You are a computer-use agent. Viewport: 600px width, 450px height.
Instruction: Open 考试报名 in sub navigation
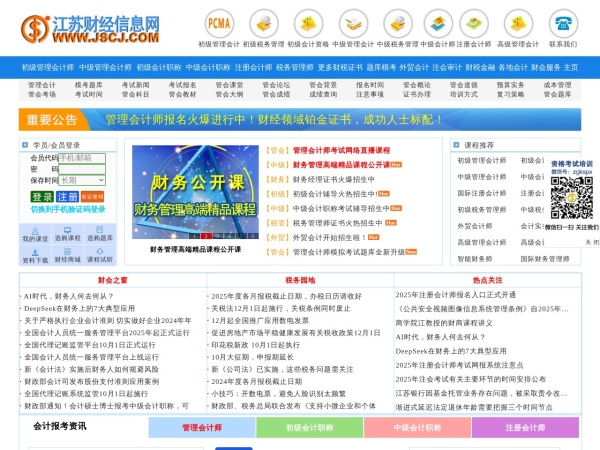183,85
